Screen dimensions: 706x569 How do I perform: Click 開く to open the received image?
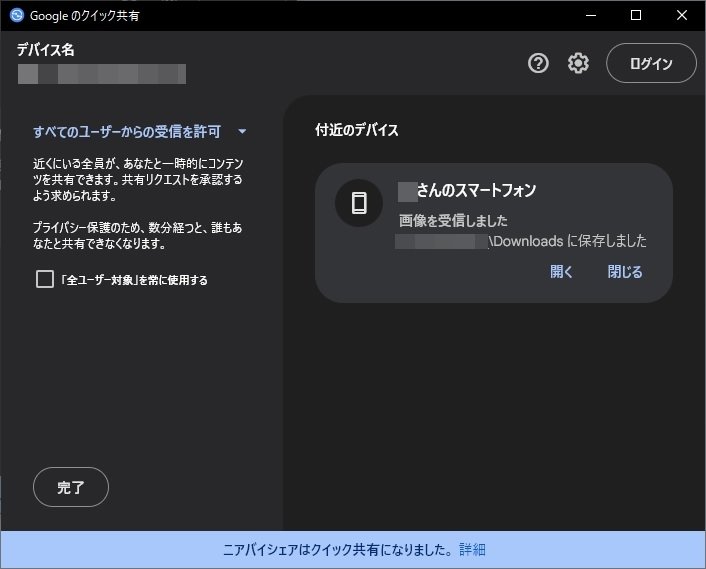tap(561, 271)
